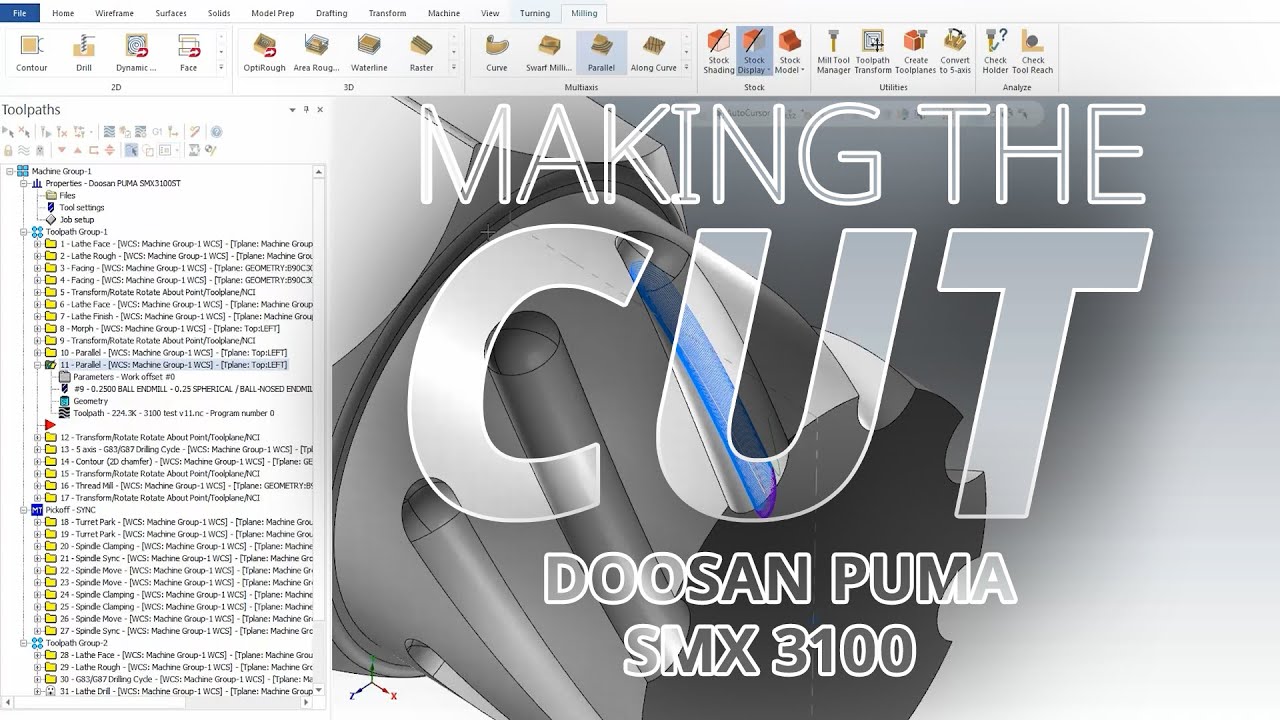Open the Model Prep ribbon tab
The width and height of the screenshot is (1280, 720).
(272, 13)
